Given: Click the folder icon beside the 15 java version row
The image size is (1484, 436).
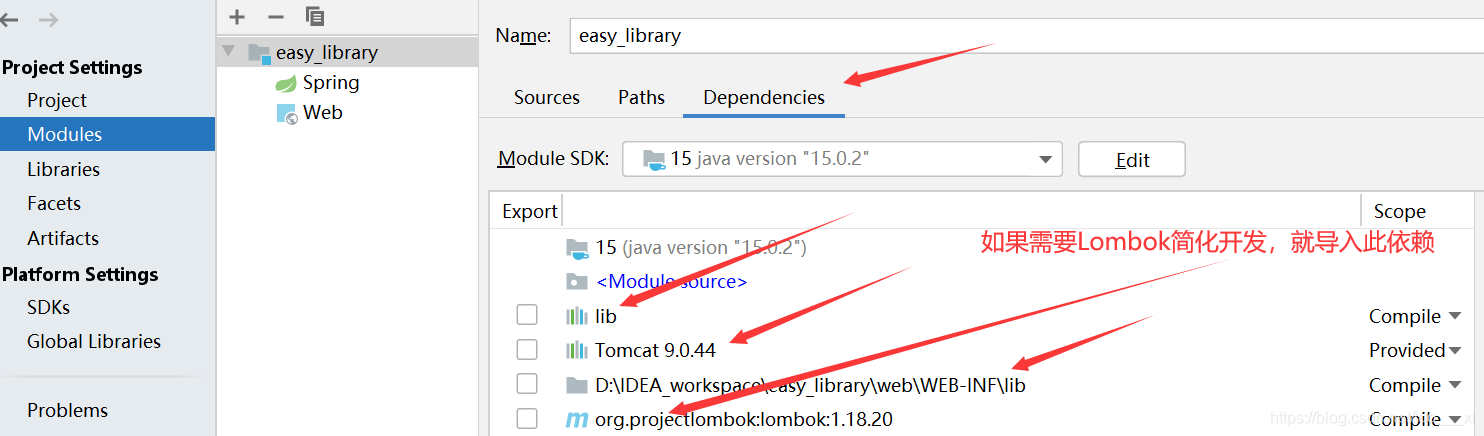Looking at the screenshot, I should click(x=577, y=247).
